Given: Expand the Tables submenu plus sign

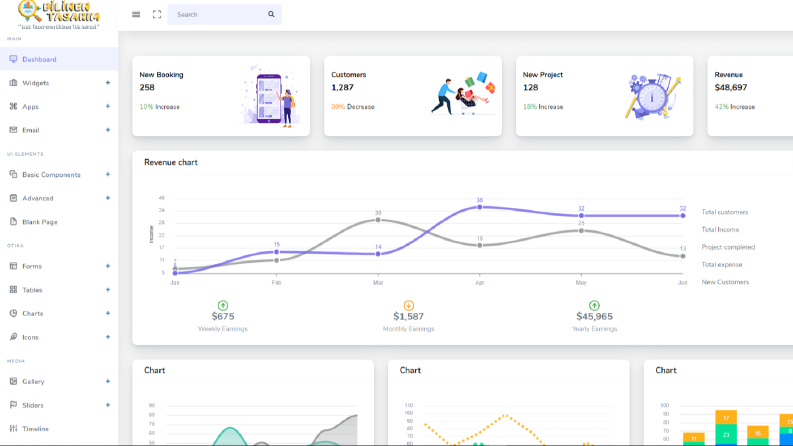Looking at the screenshot, I should coord(108,290).
